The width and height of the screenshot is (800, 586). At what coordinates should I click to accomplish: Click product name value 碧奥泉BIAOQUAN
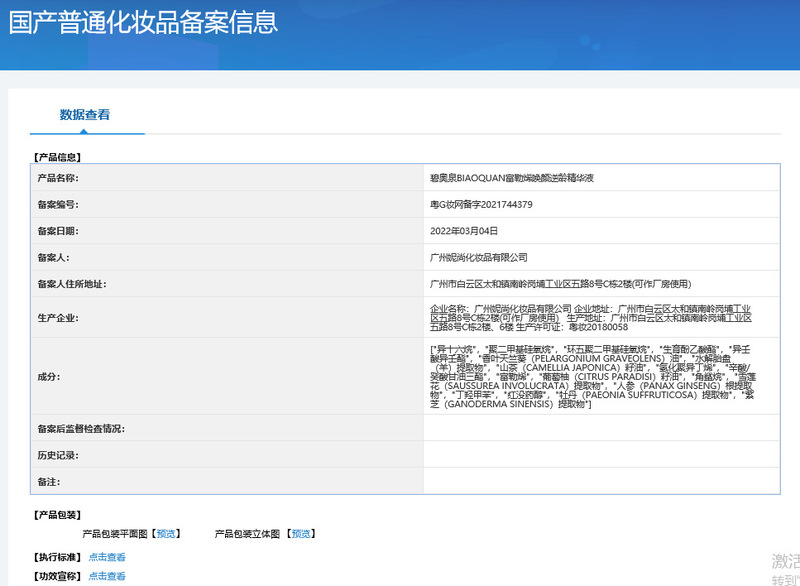[512, 178]
